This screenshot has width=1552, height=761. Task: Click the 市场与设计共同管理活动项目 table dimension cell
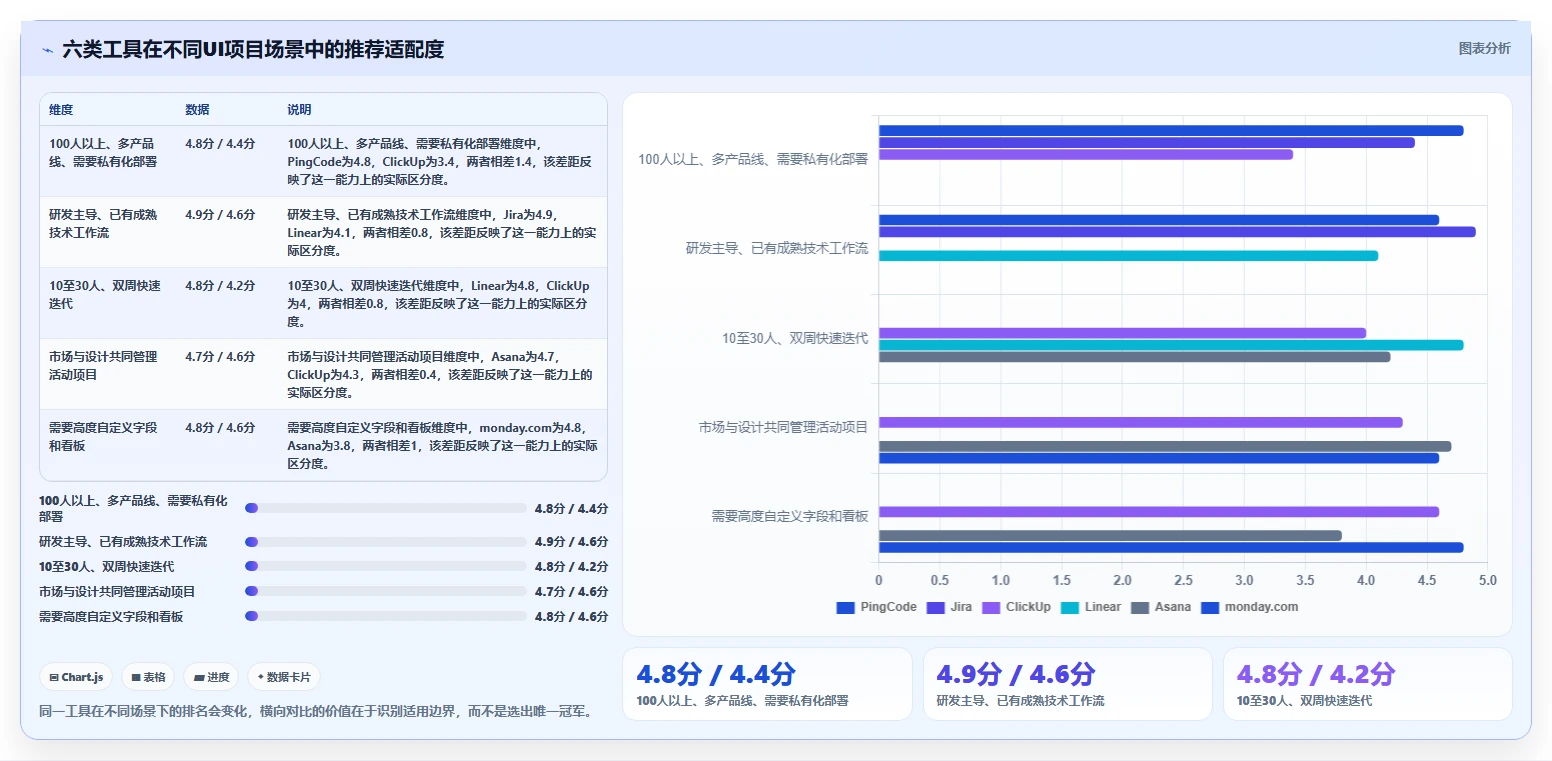pyautogui.click(x=103, y=365)
